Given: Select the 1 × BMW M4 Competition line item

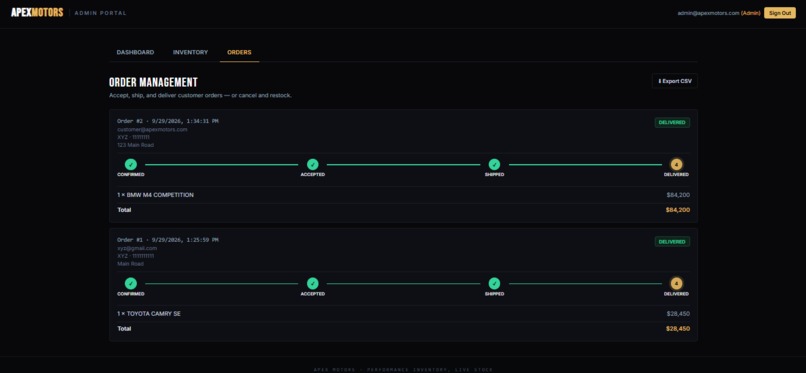Looking at the screenshot, I should [x=155, y=195].
